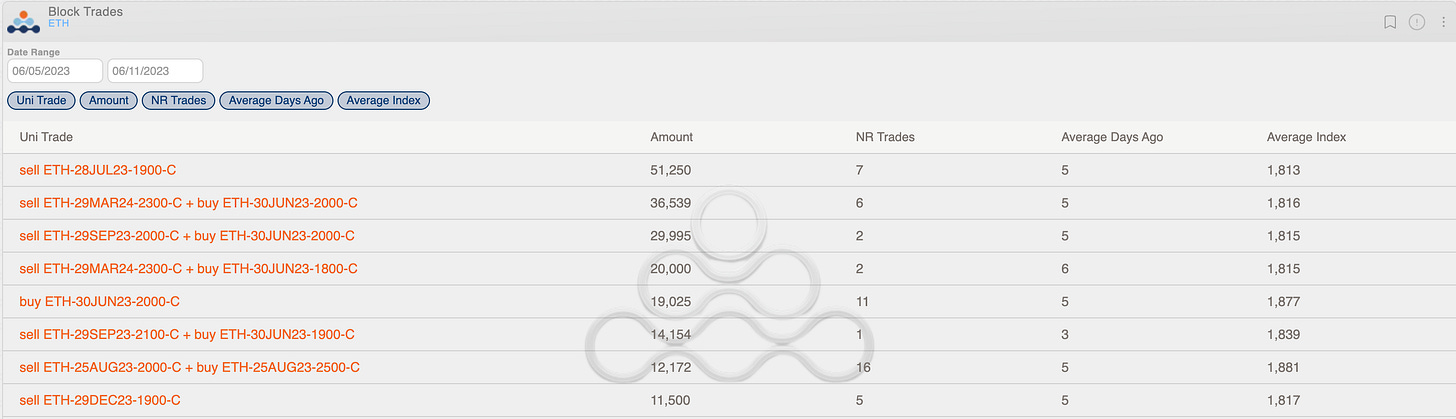Viewport: 1456px width, 419px height.
Task: Open end date field 06/11/2023
Action: pyautogui.click(x=155, y=71)
